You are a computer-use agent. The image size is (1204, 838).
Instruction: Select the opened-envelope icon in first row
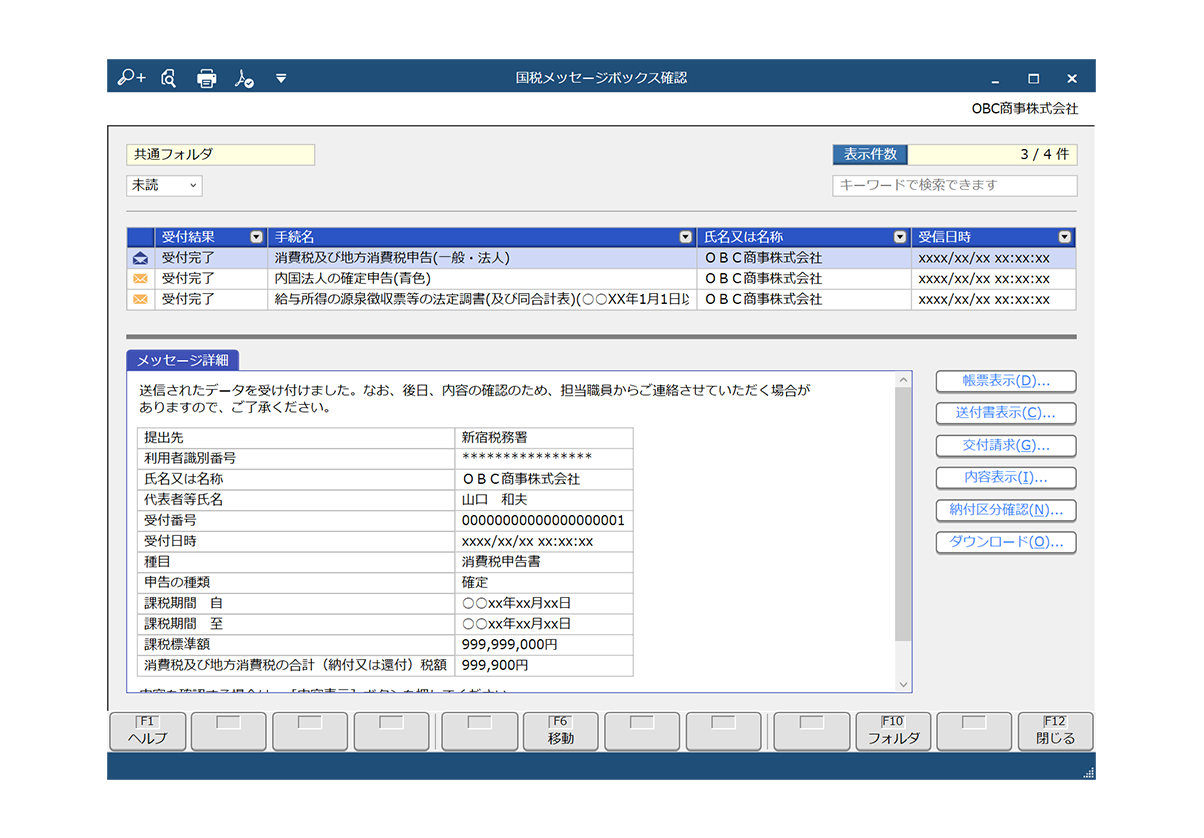pyautogui.click(x=140, y=258)
